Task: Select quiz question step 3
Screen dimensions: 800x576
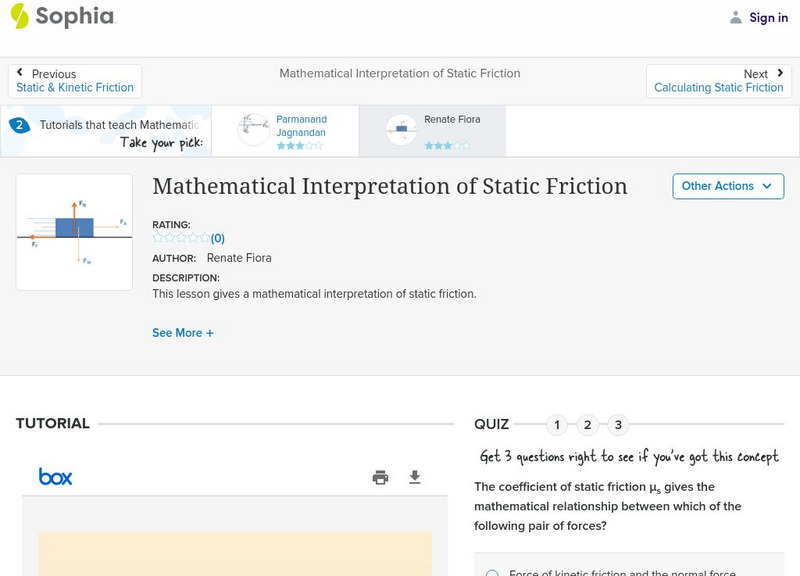Action: point(618,424)
